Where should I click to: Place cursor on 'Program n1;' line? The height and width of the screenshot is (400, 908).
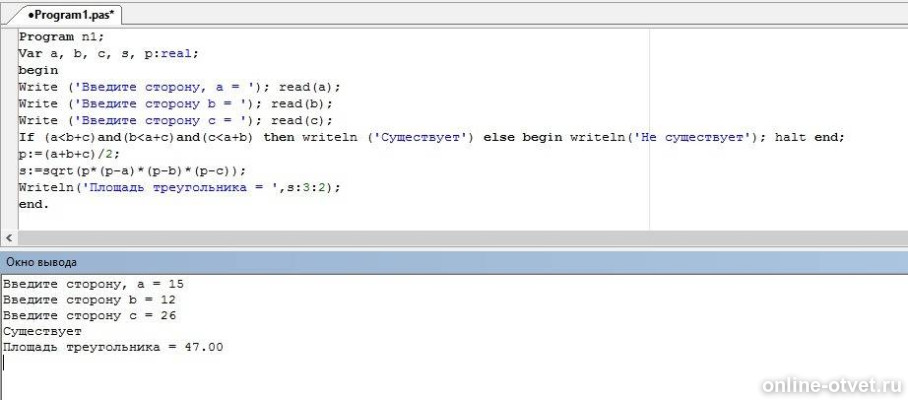coord(60,36)
